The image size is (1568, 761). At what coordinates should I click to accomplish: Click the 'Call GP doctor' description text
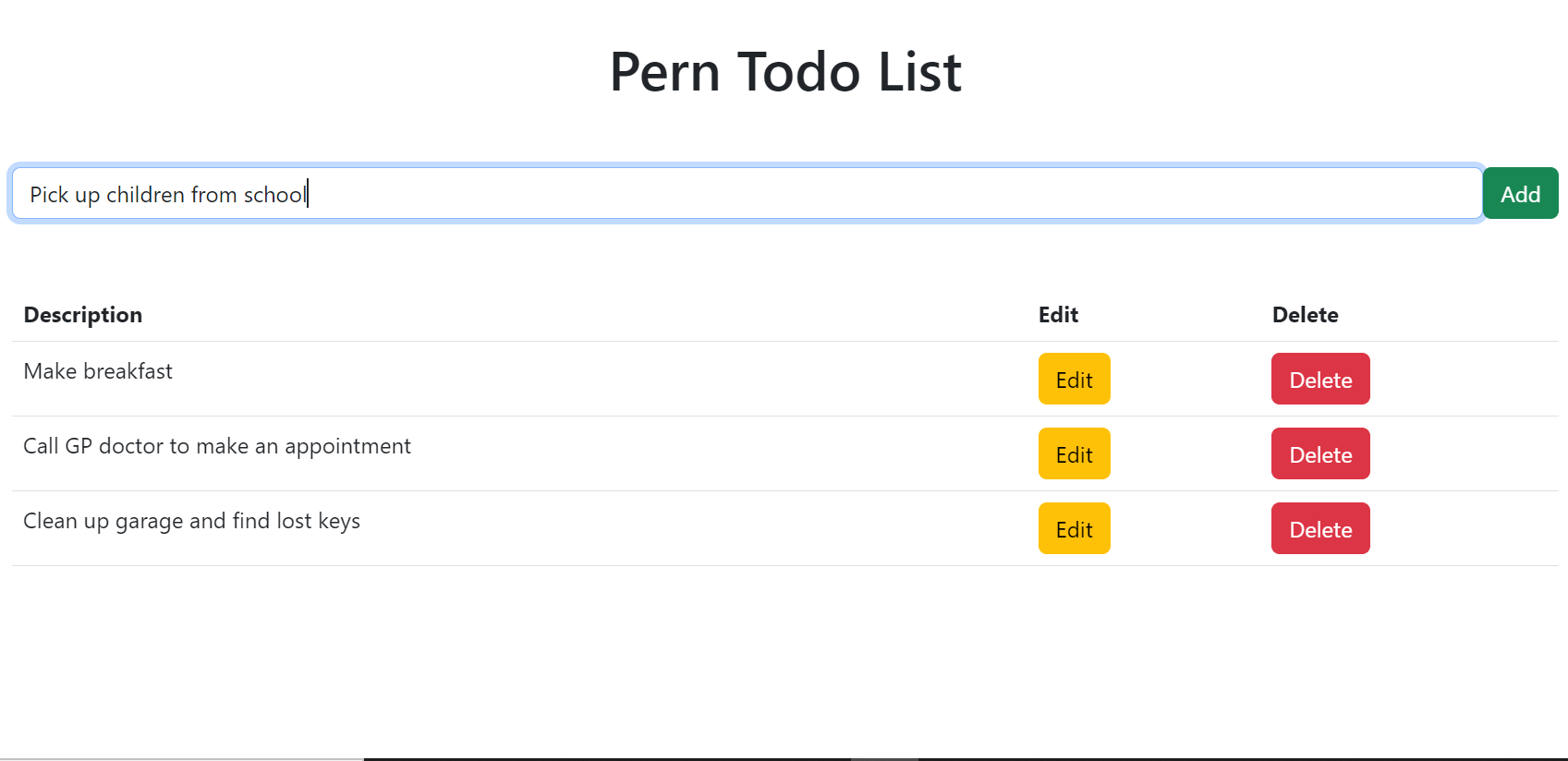(216, 446)
